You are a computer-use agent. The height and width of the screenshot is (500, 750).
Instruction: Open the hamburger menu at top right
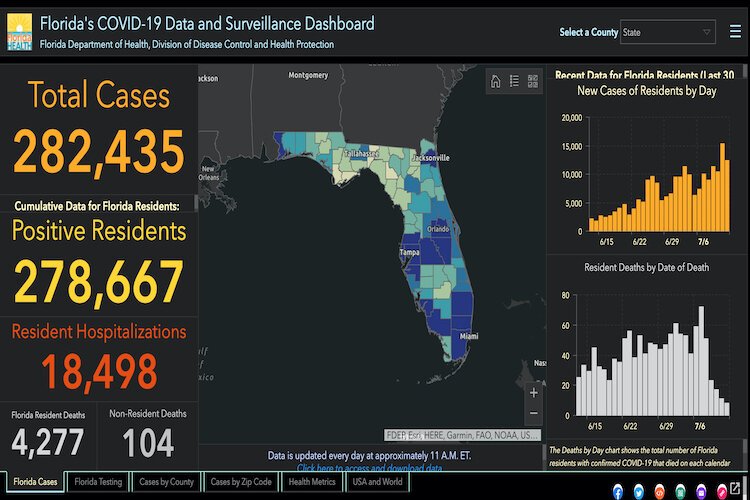coord(733,31)
